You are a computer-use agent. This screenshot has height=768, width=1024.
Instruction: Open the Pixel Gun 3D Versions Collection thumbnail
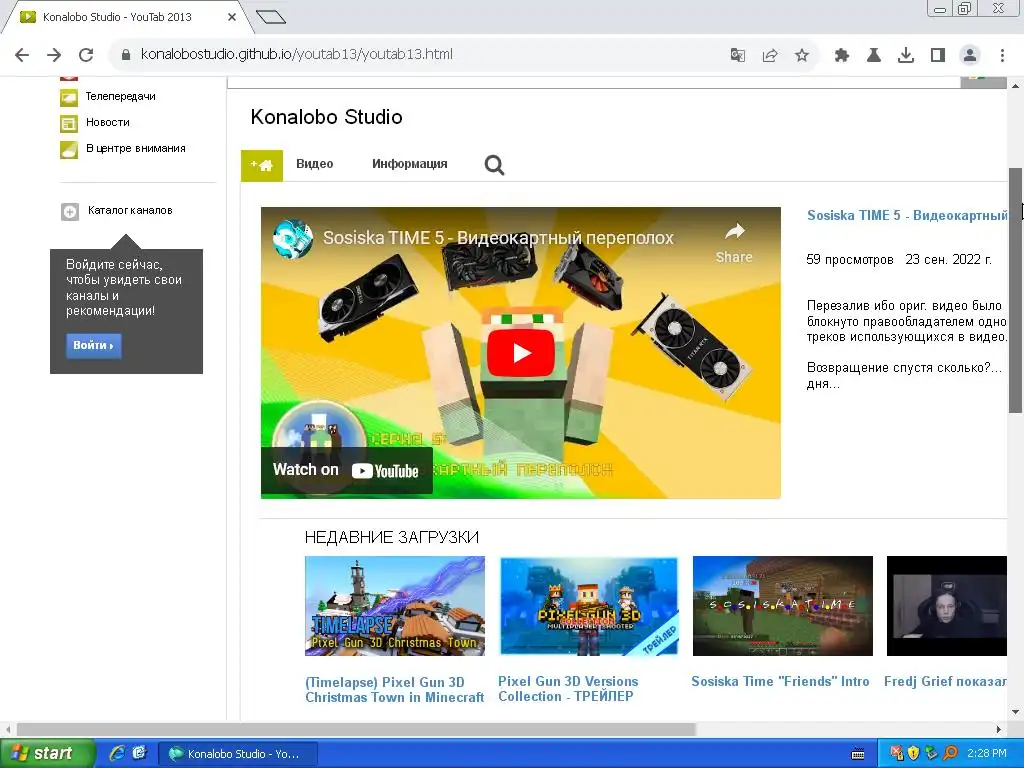point(588,606)
